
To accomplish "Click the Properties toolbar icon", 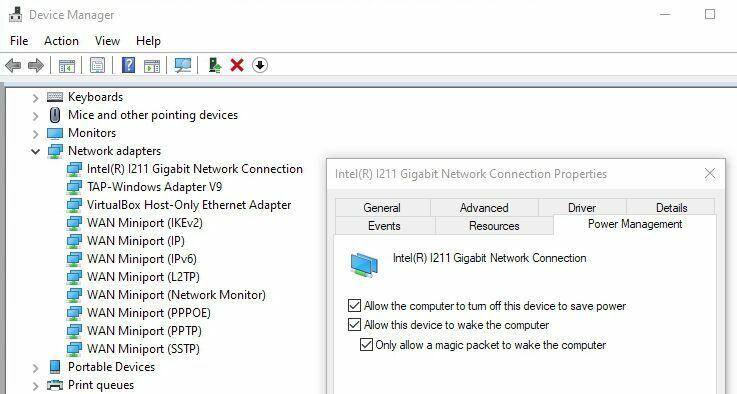I will click(97, 65).
